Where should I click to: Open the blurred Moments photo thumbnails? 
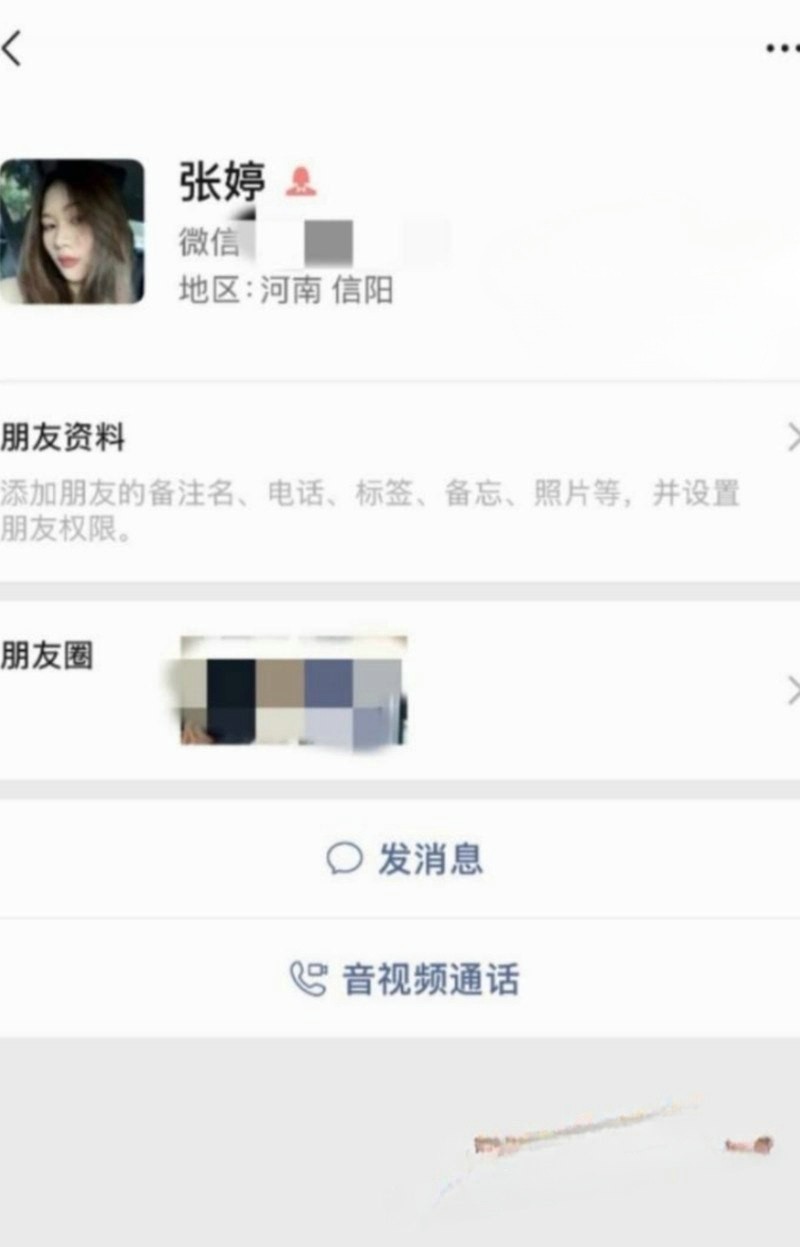[291, 691]
